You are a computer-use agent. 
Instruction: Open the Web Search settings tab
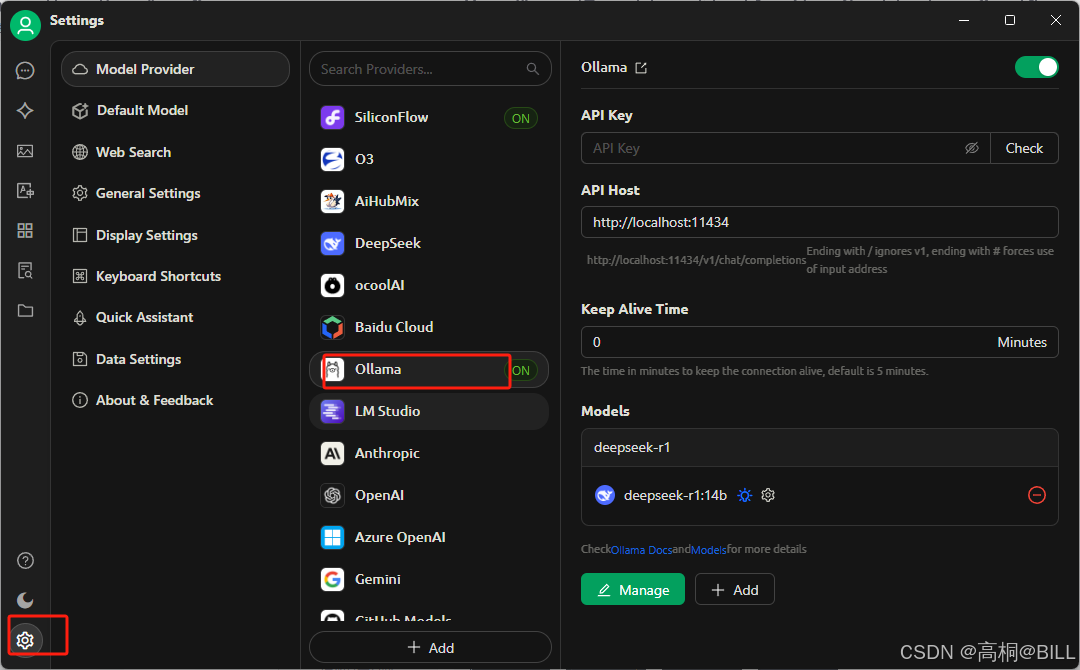(x=176, y=152)
